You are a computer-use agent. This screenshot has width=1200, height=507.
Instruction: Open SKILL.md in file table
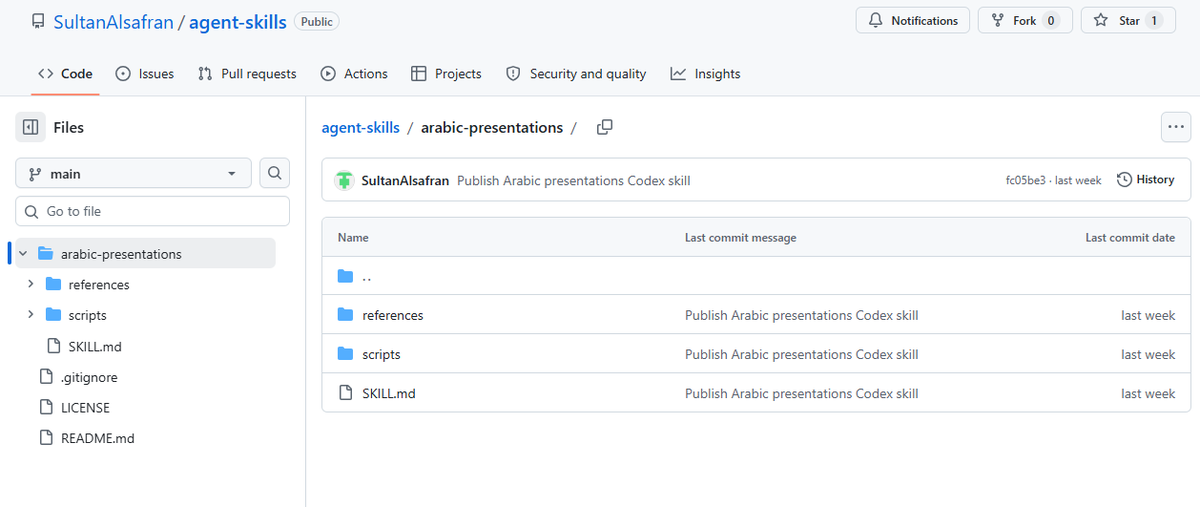[x=389, y=393]
